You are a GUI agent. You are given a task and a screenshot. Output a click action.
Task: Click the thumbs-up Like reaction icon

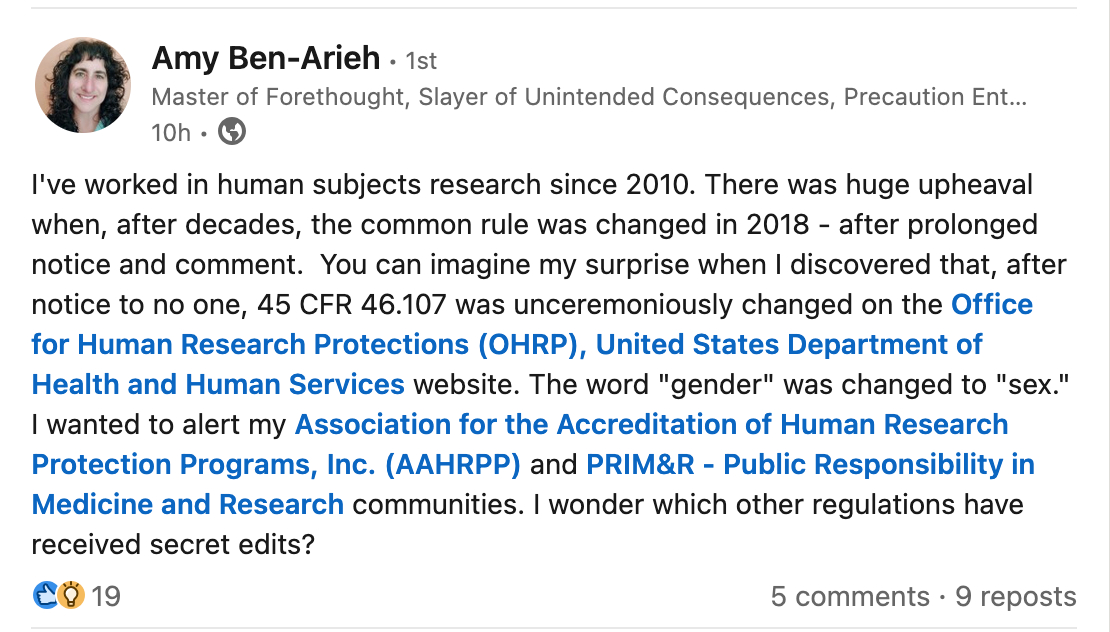46,596
